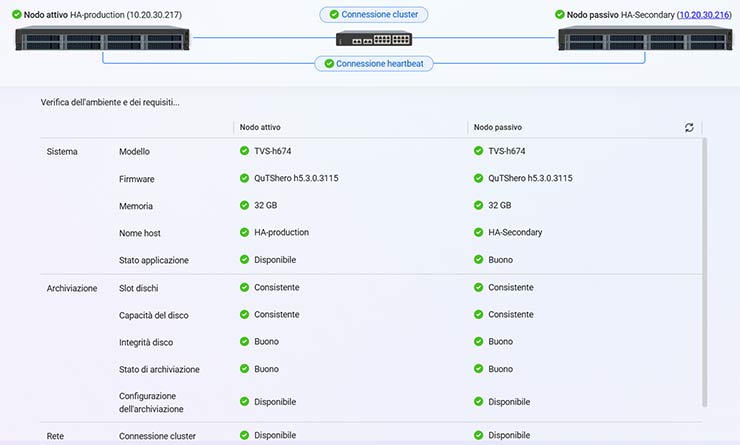Click the passive node HA-Secondary host name value
This screenshot has height=445, width=740.
coord(515,232)
